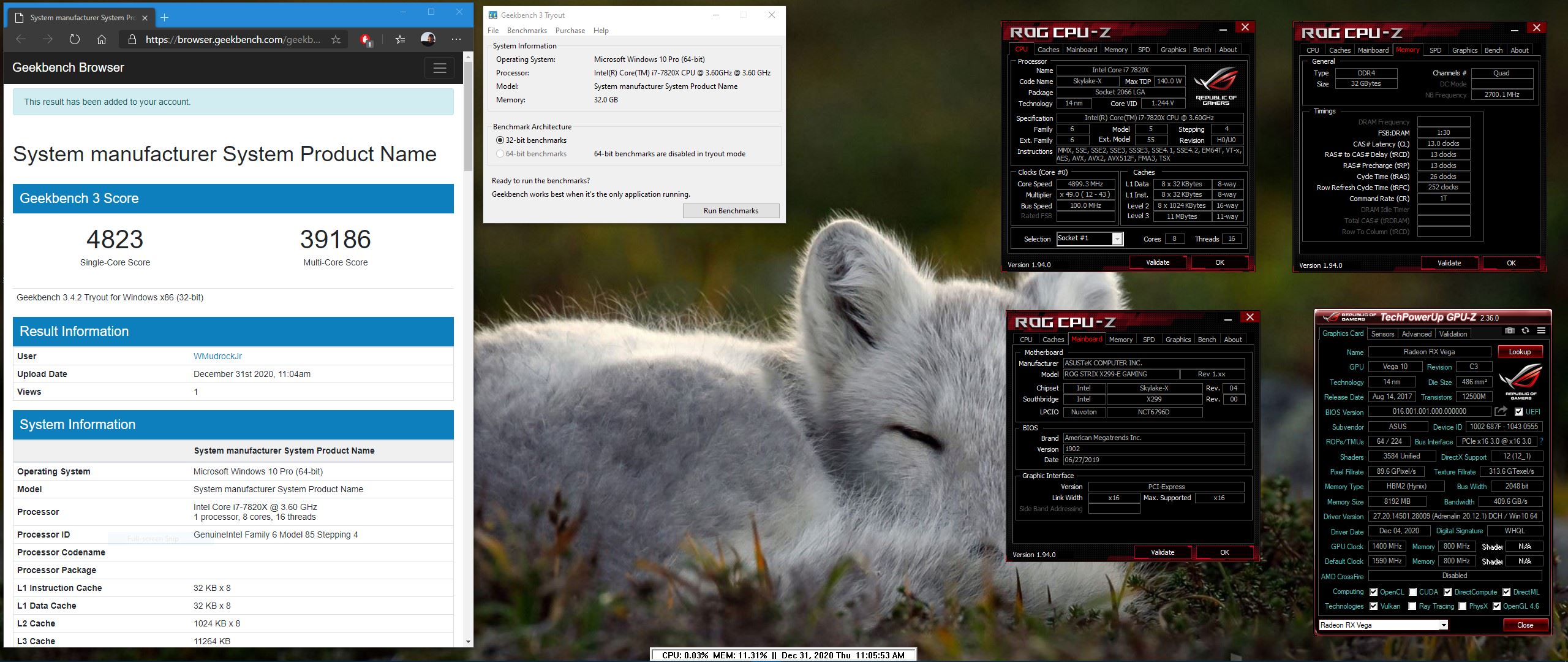The height and width of the screenshot is (662, 1568).
Task: Click Lookup button in GPU-Z
Action: [1520, 352]
